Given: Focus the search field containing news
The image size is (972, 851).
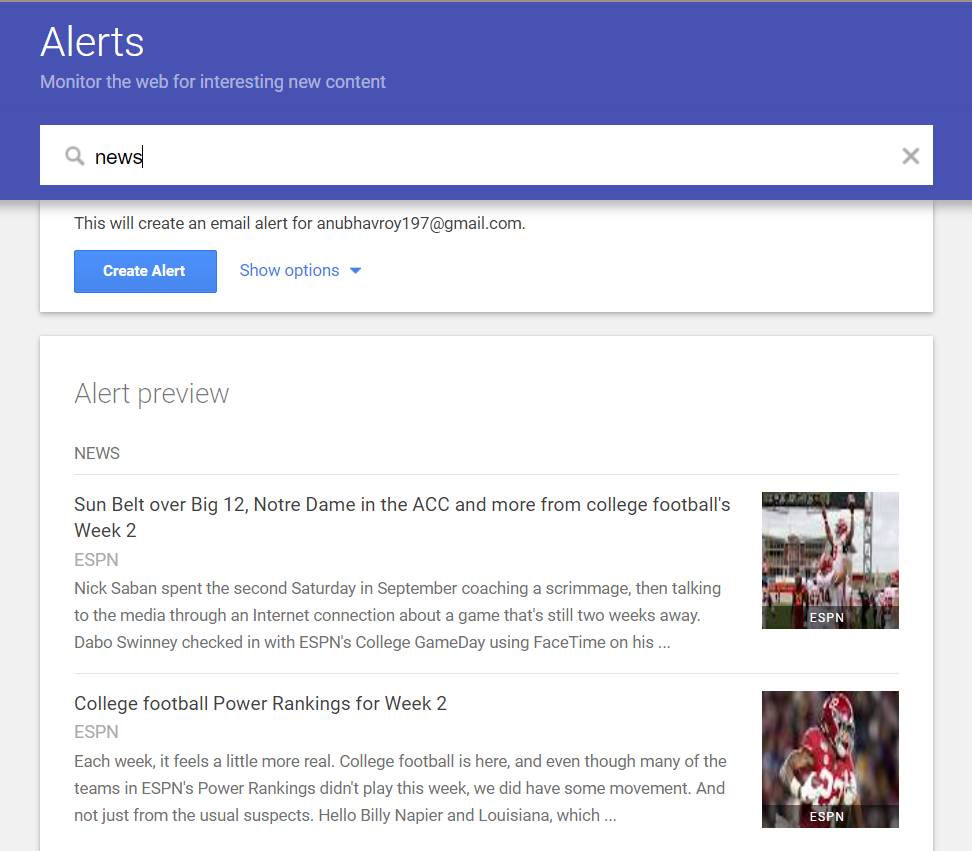Looking at the screenshot, I should (x=486, y=155).
